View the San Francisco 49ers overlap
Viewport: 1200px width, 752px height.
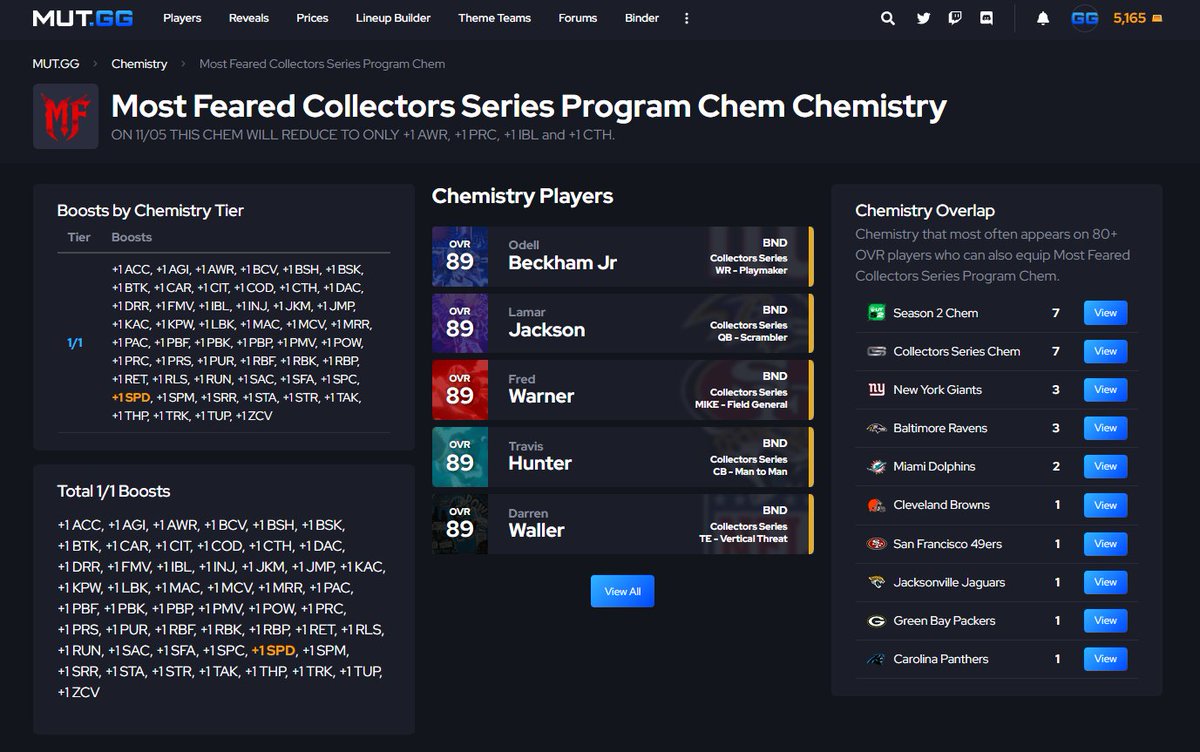pyautogui.click(x=1105, y=544)
